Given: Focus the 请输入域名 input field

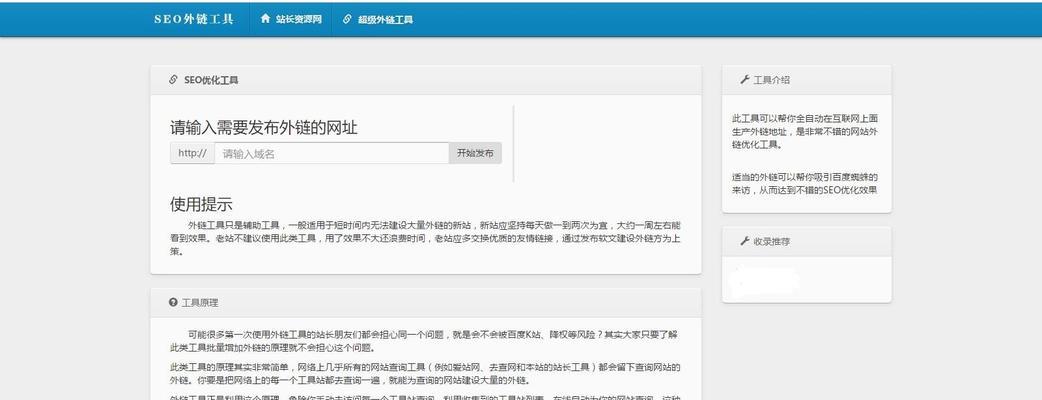Looking at the screenshot, I should (332, 153).
